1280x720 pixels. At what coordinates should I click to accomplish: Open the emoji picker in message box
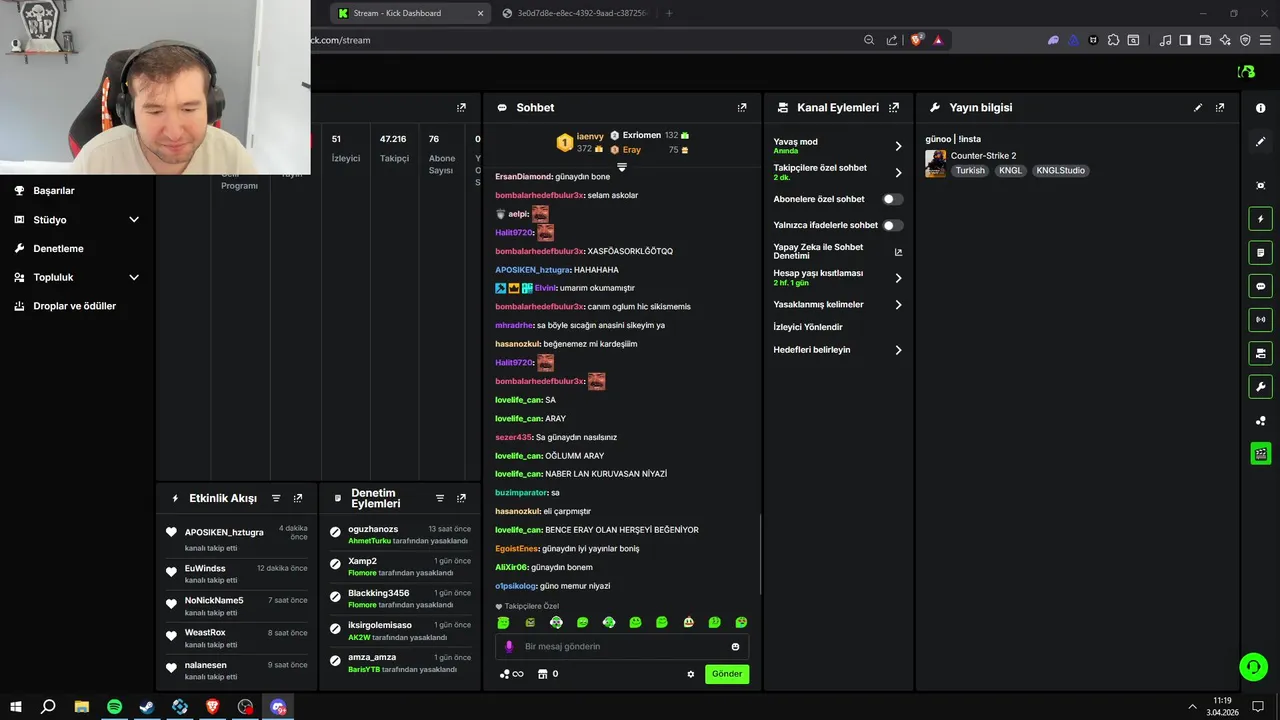tap(735, 647)
